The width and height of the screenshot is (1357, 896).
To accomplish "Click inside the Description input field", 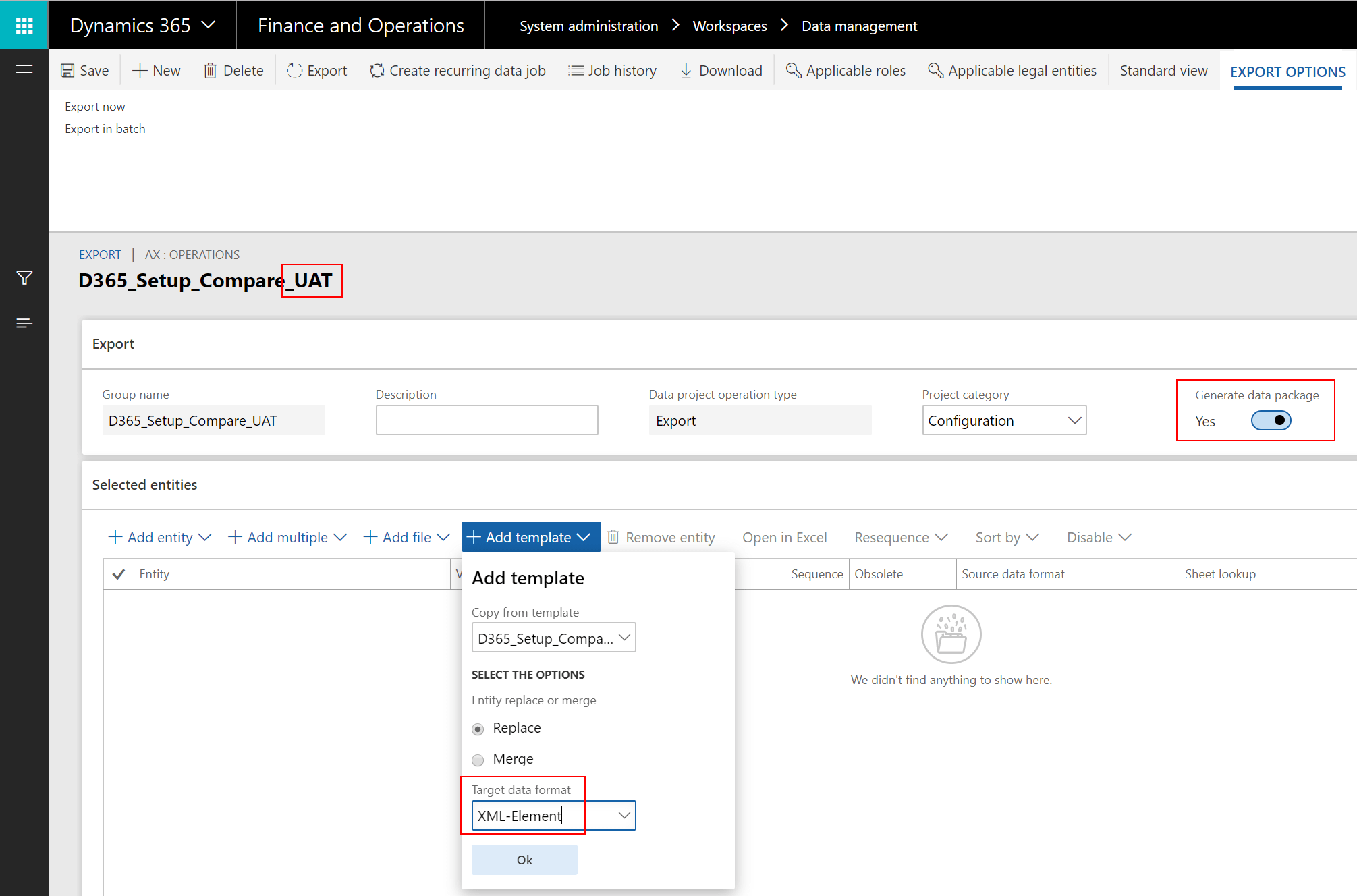I will [x=487, y=420].
